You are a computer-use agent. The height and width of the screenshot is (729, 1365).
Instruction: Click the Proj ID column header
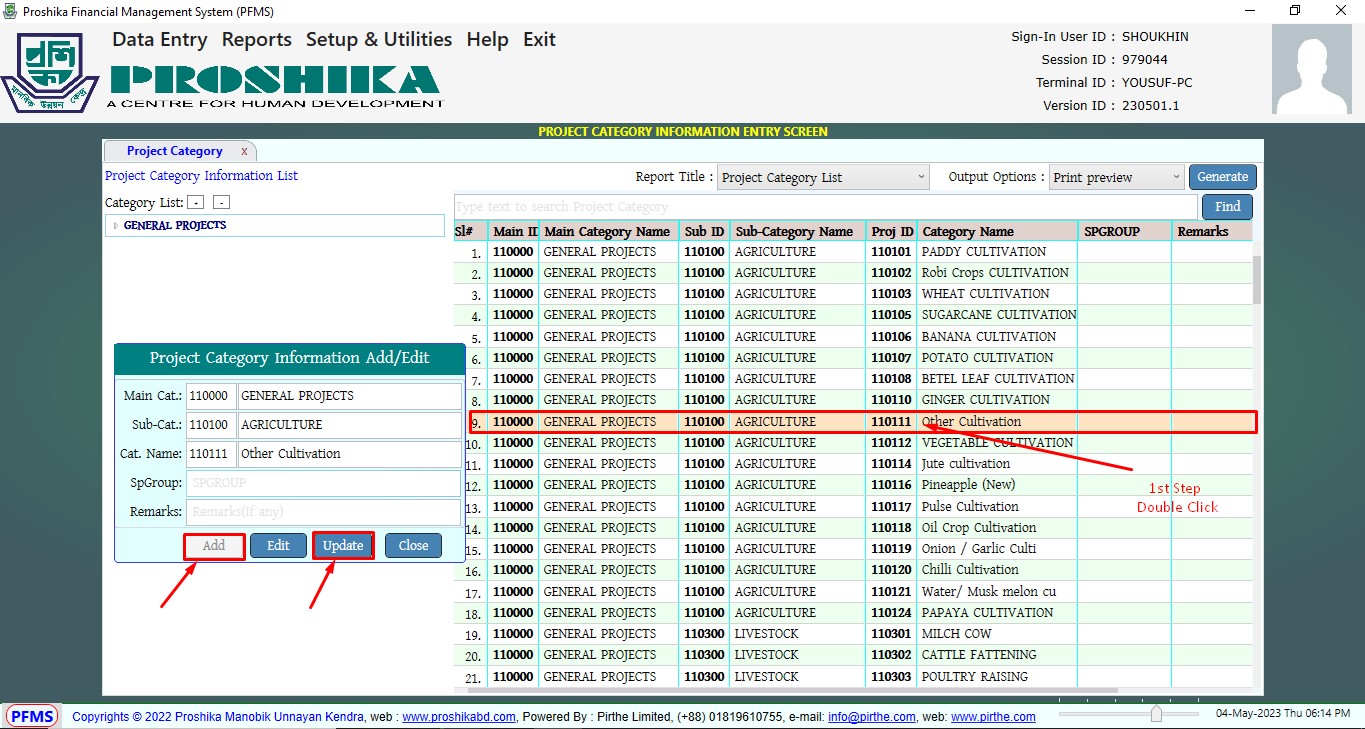click(891, 232)
